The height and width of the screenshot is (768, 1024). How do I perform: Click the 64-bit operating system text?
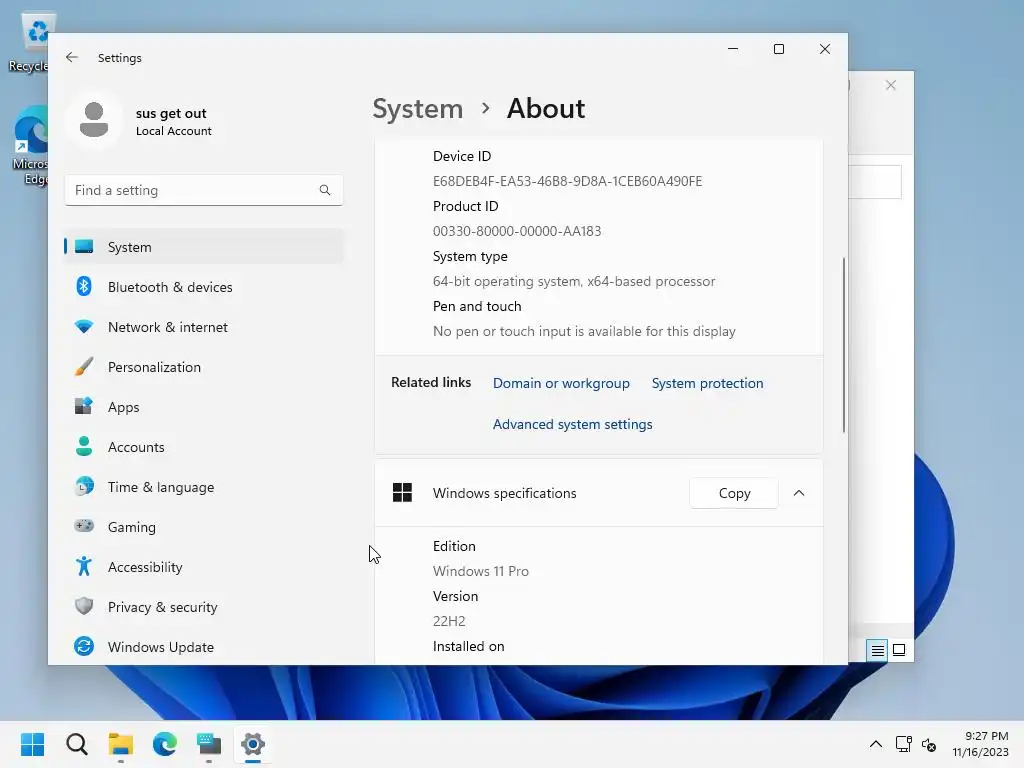click(574, 281)
